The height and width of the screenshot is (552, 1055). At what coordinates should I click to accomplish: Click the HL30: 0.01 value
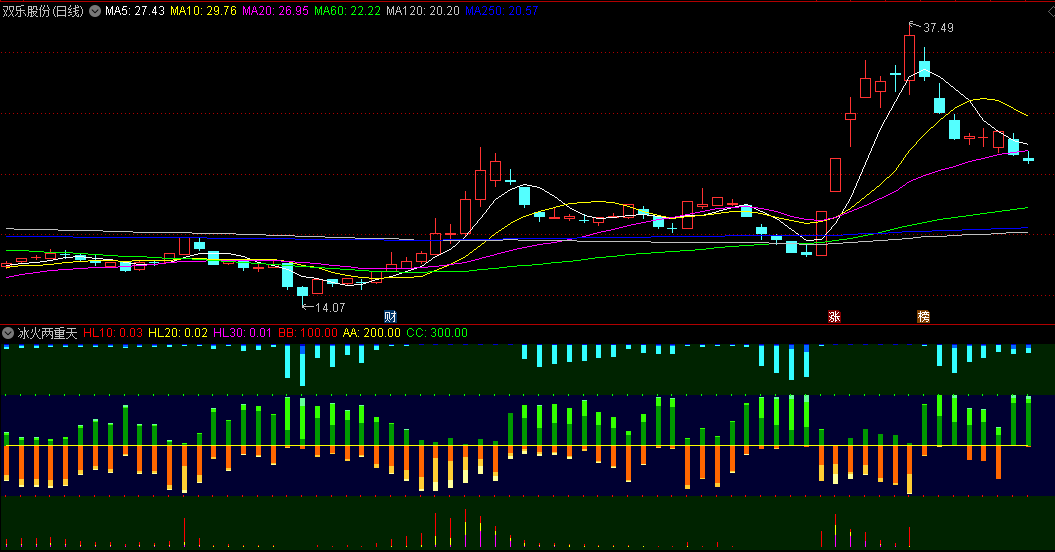click(x=242, y=333)
